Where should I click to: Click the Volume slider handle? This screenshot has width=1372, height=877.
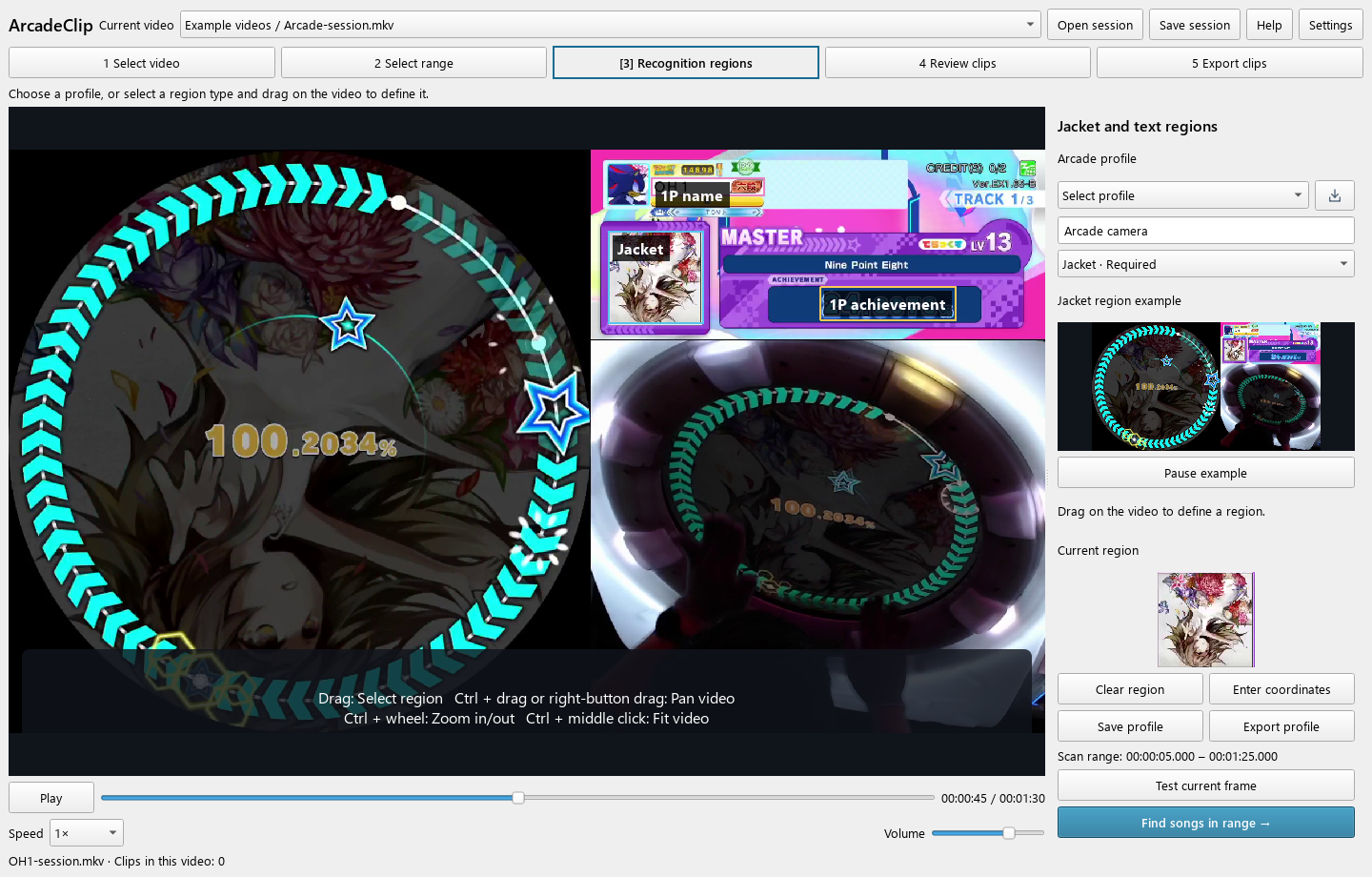point(1009,832)
